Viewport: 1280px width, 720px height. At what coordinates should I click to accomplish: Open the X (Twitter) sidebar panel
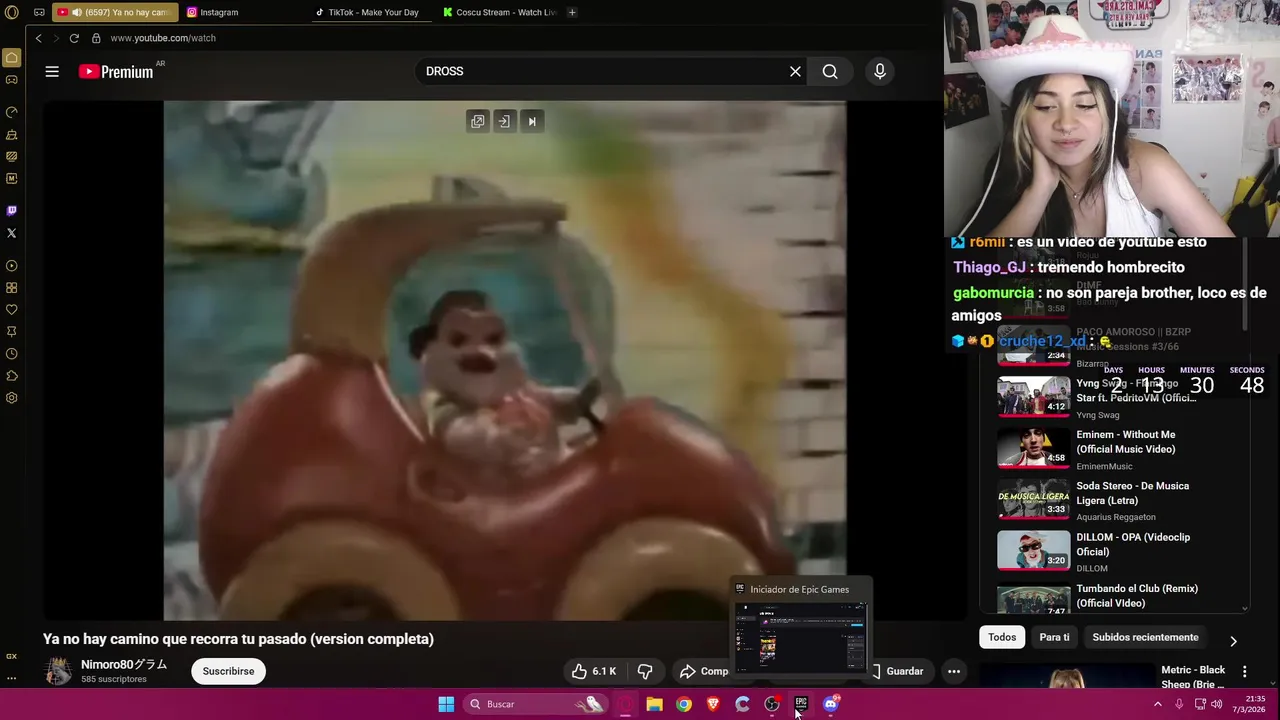click(x=11, y=233)
